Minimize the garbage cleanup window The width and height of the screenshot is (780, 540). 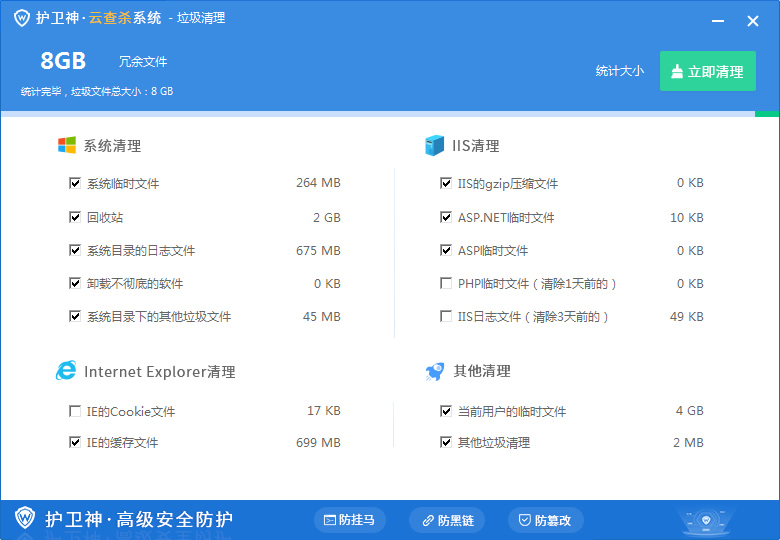718,20
